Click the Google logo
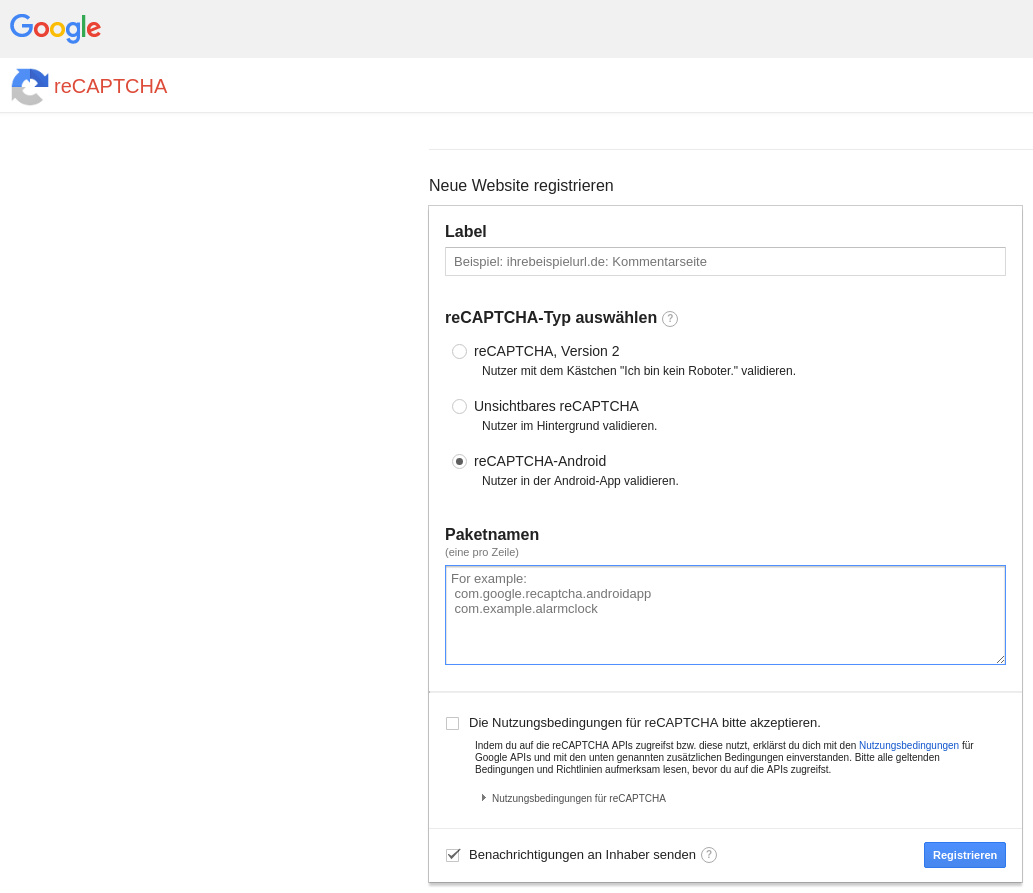This screenshot has width=1033, height=893. [56, 28]
